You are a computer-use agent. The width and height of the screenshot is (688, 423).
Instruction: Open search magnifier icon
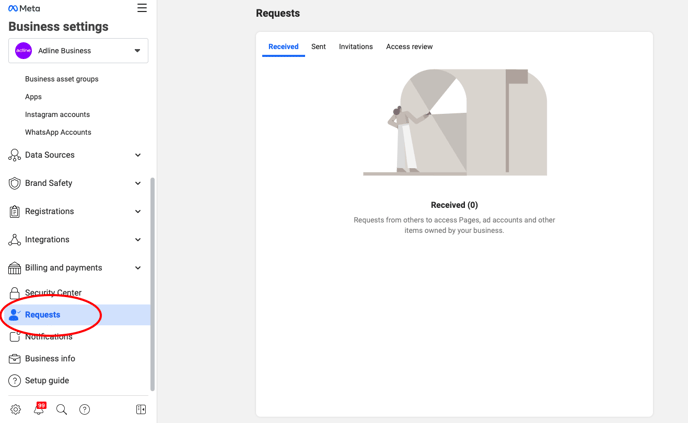tap(61, 409)
